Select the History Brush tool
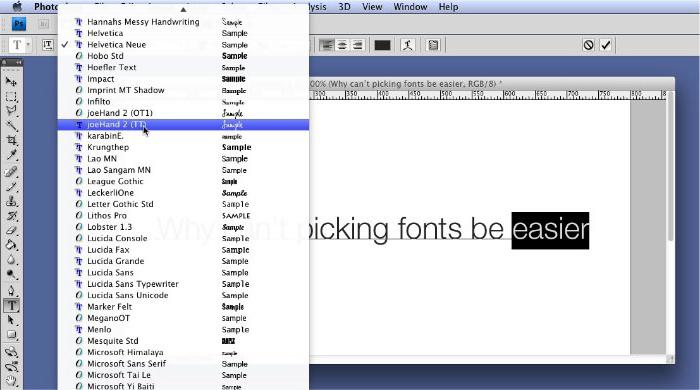700x390 pixels. (11, 216)
